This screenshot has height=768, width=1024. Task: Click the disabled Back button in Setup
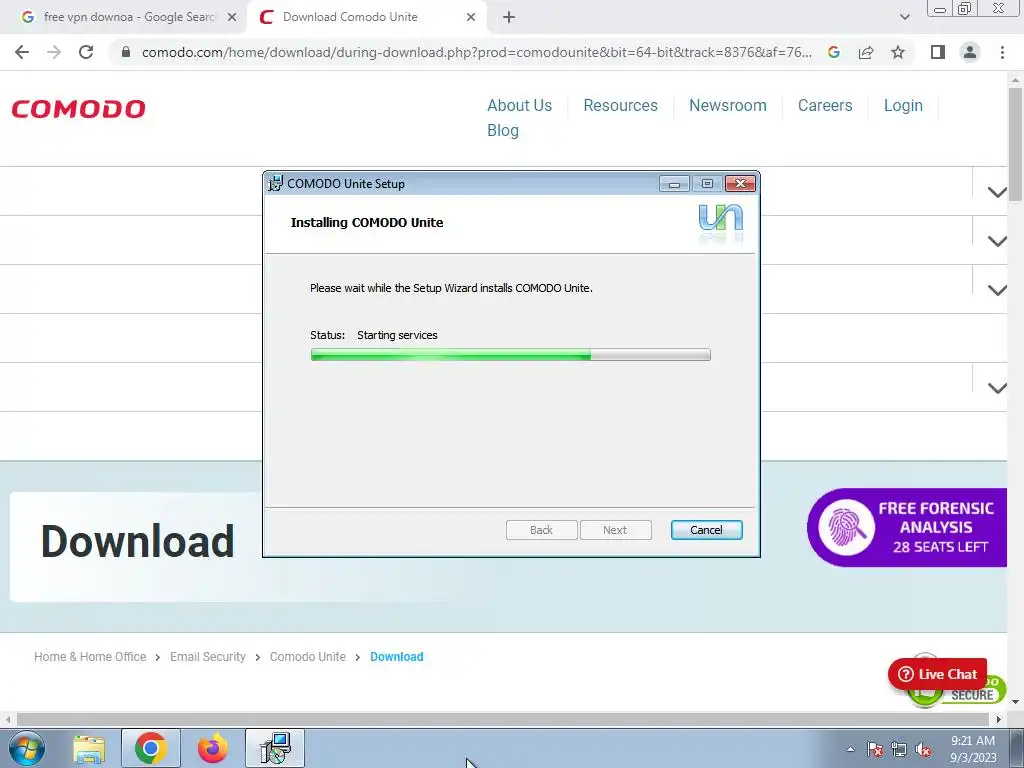(541, 530)
